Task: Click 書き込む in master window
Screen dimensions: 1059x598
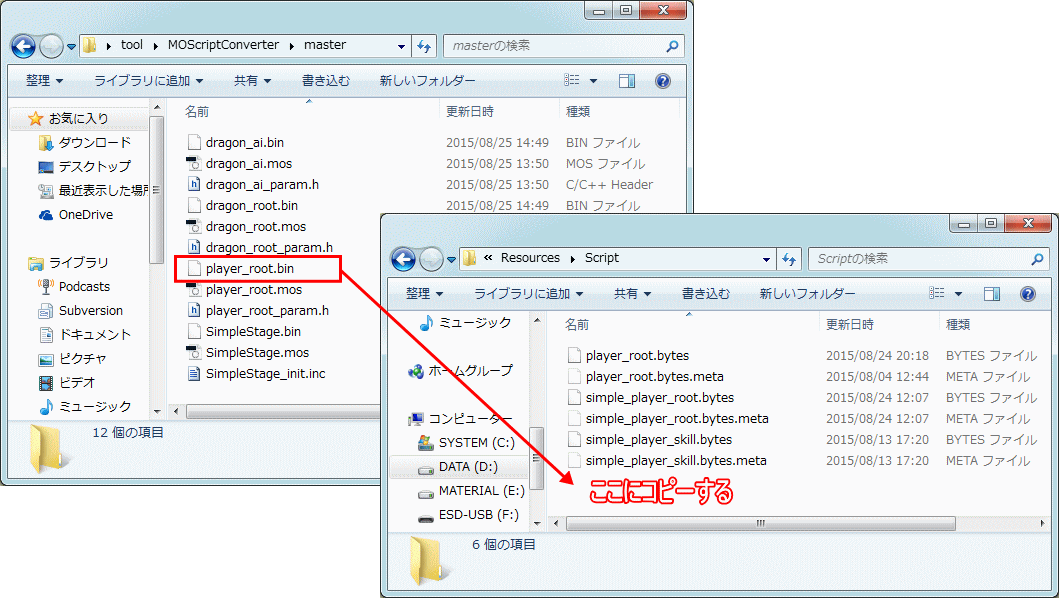Action: 326,81
